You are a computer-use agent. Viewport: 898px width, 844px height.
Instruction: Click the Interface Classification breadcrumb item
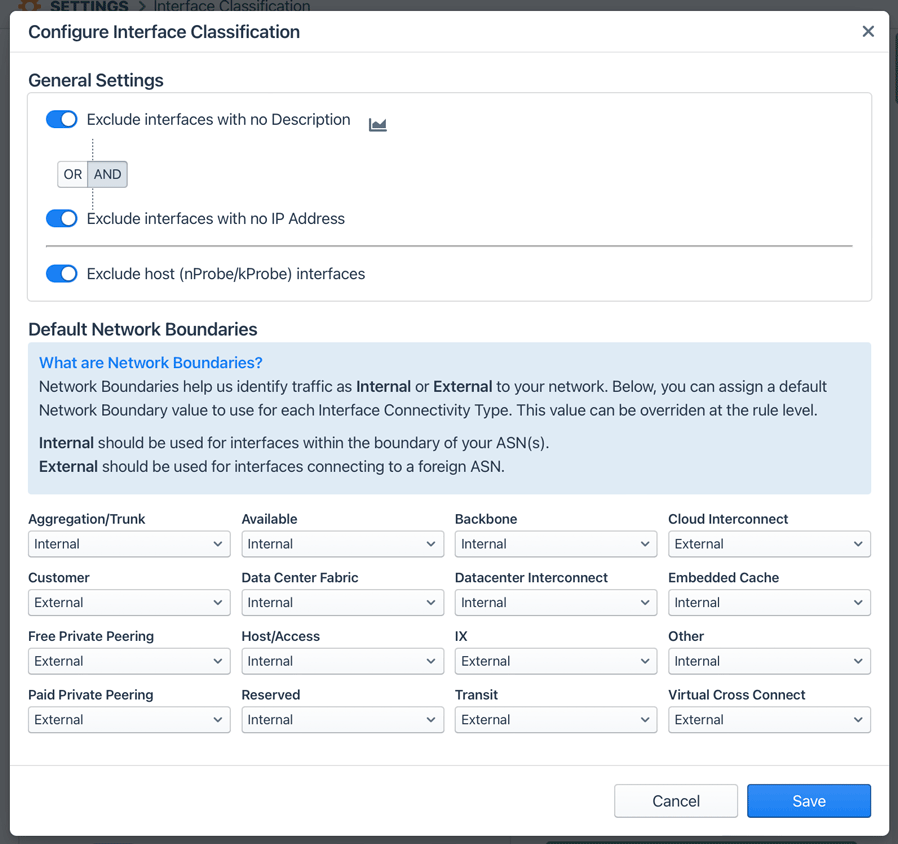pos(232,4)
